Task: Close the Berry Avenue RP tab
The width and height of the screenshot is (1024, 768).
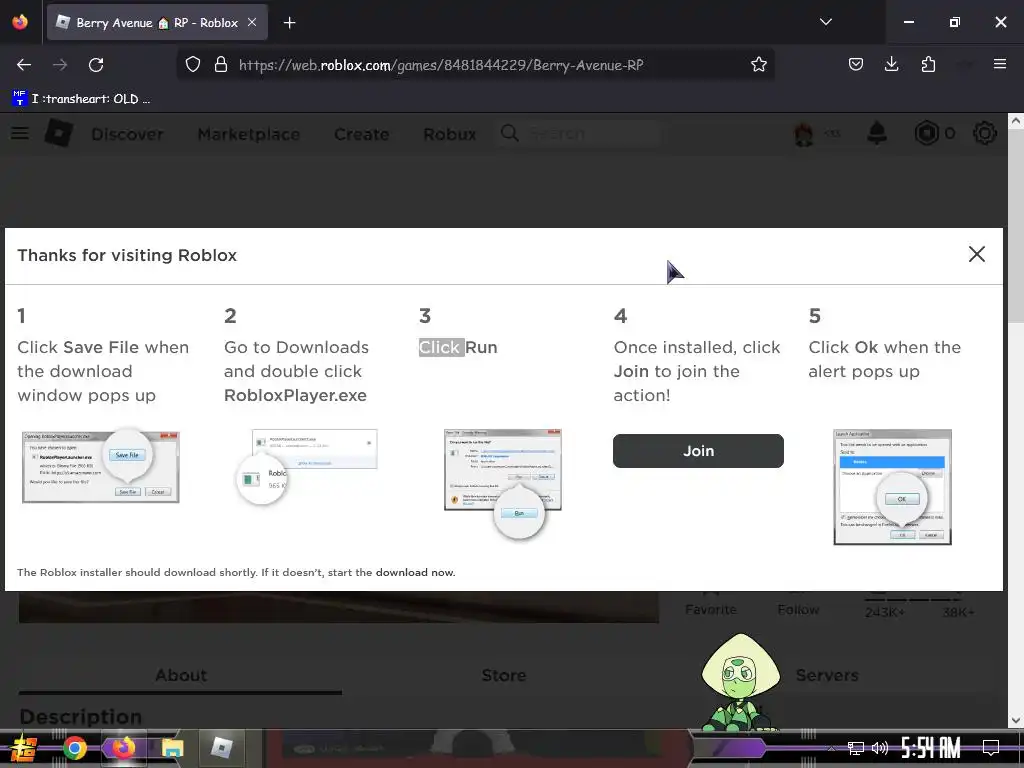Action: [252, 22]
